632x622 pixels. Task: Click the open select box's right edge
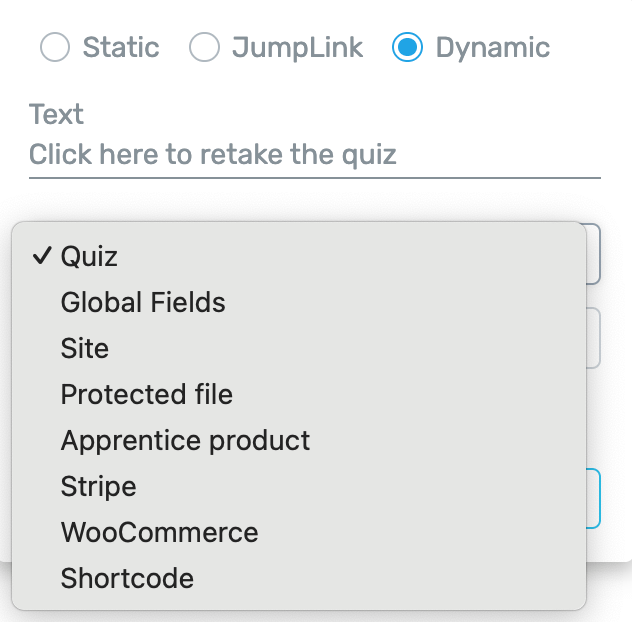click(x=592, y=254)
